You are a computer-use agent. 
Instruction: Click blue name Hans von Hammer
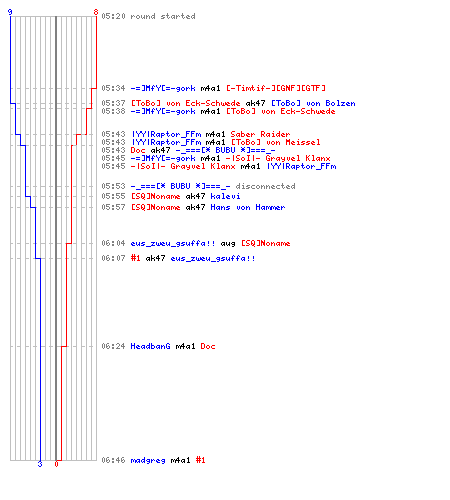[248, 207]
